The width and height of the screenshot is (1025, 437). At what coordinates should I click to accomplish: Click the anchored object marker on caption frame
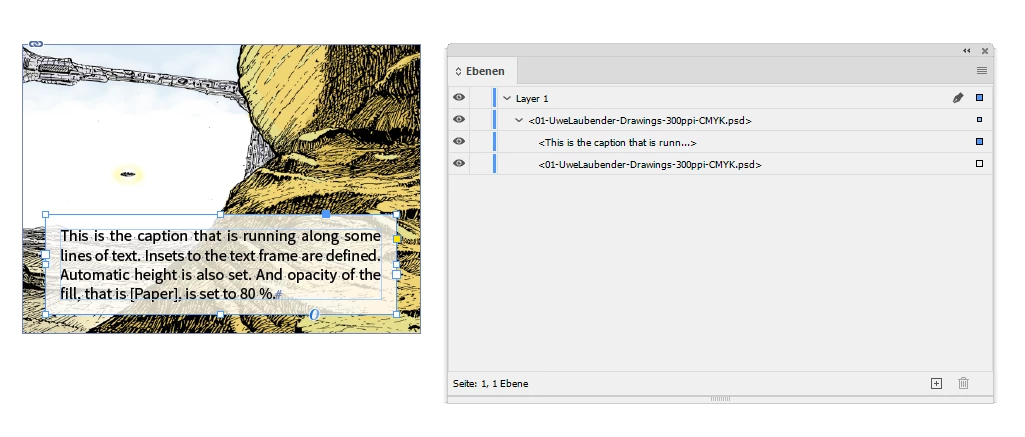[x=314, y=315]
